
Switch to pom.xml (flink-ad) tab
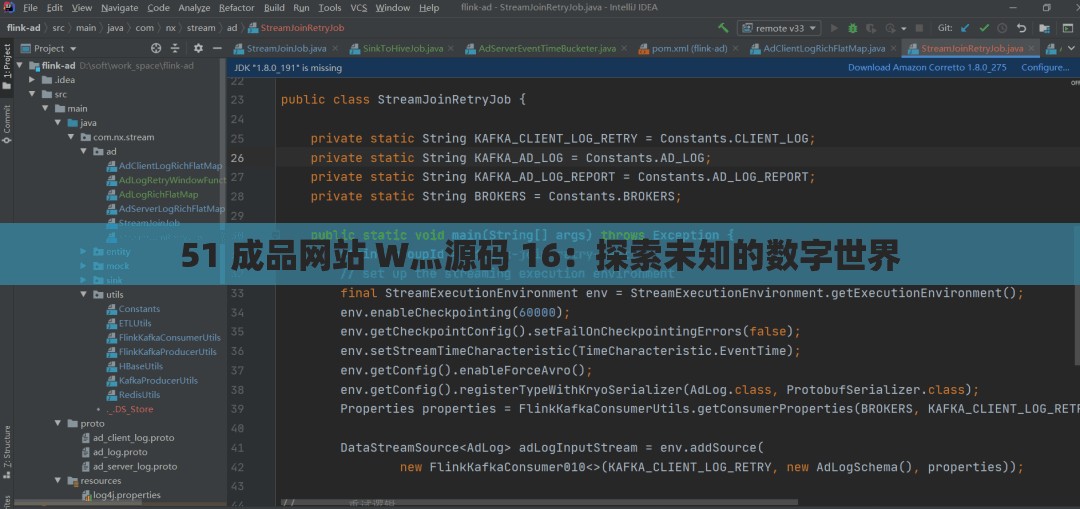(x=689, y=48)
